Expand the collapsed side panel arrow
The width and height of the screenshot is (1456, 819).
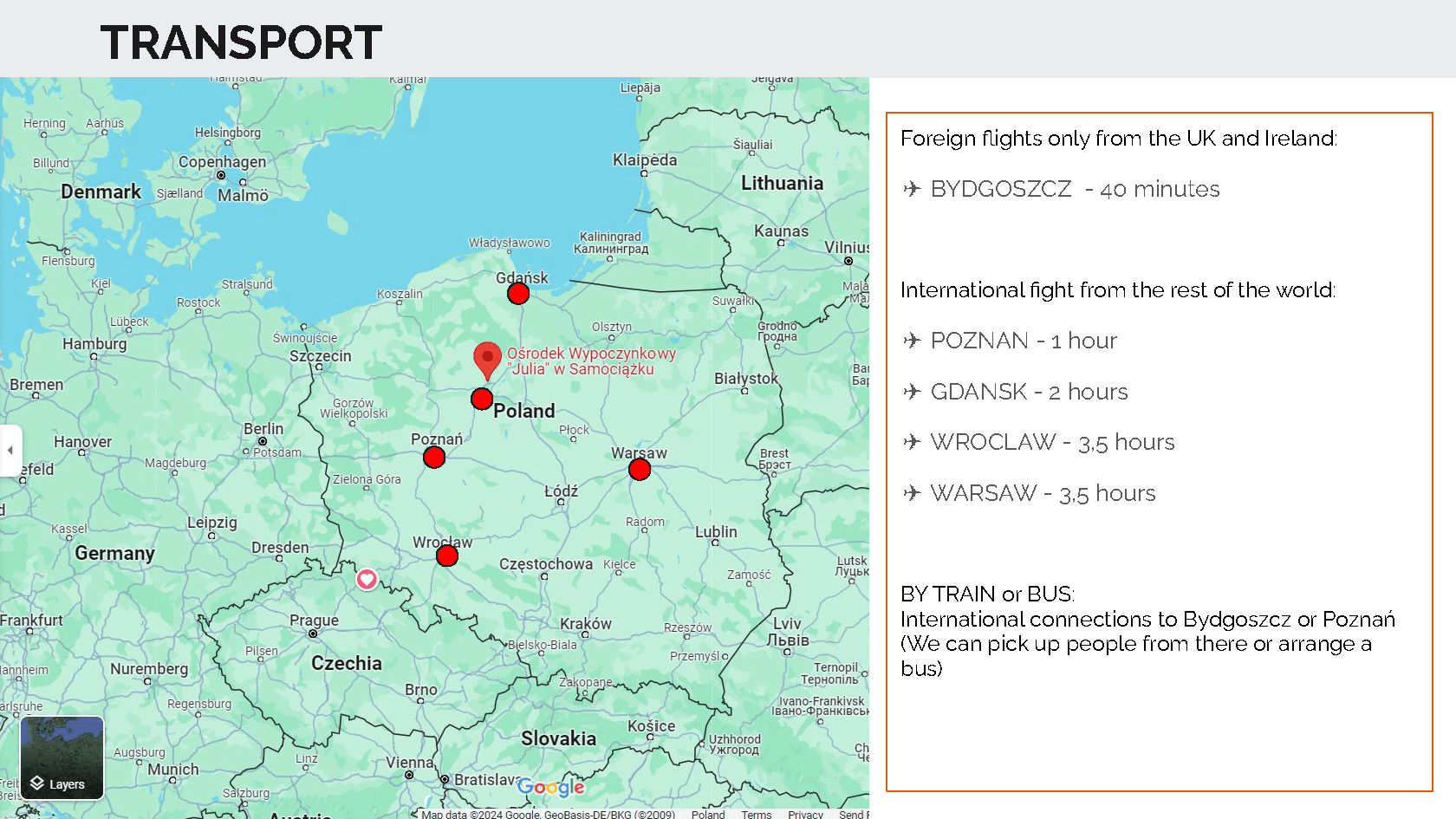click(10, 450)
